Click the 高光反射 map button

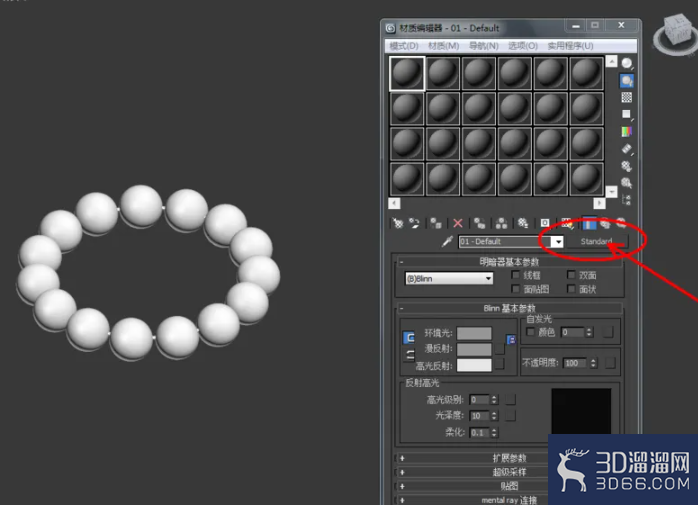[500, 364]
